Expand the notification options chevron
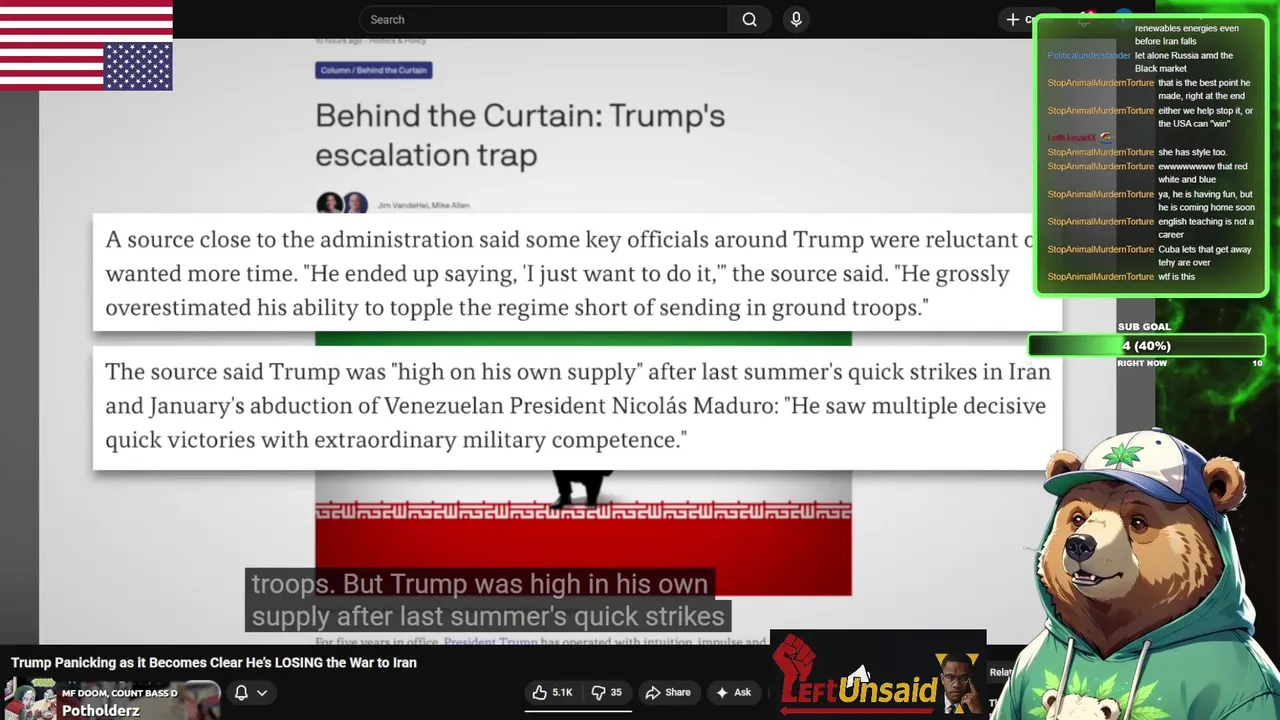This screenshot has height=720, width=1280. click(262, 692)
